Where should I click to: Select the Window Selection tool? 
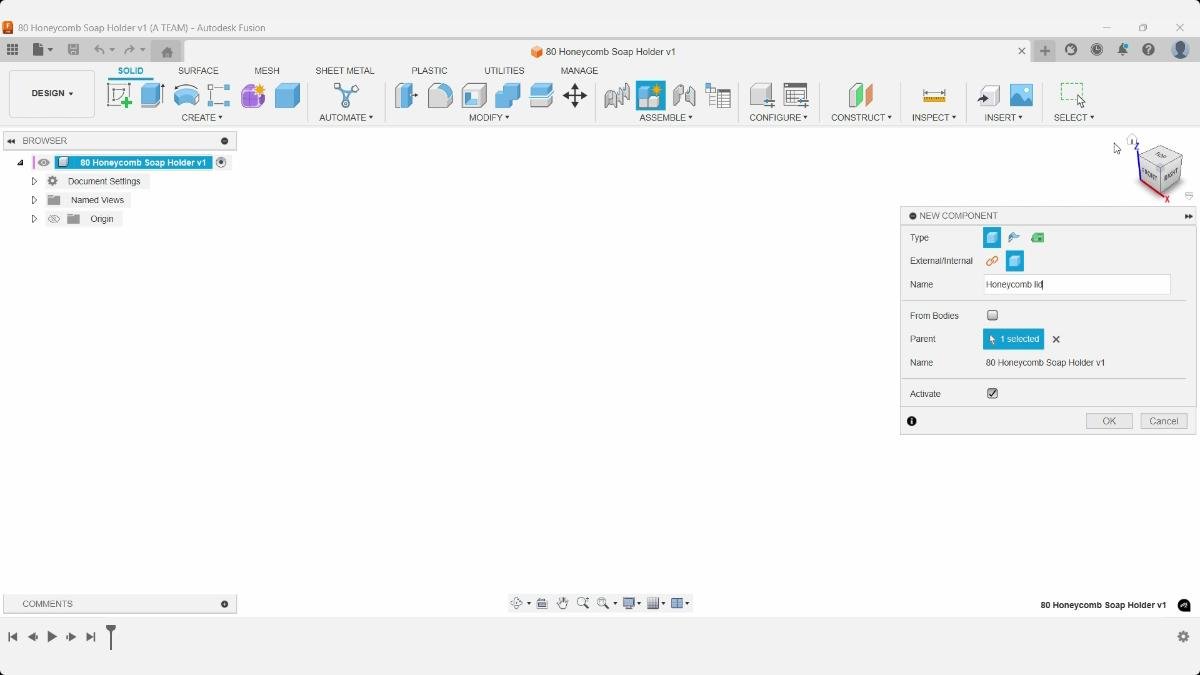[x=1073, y=94]
